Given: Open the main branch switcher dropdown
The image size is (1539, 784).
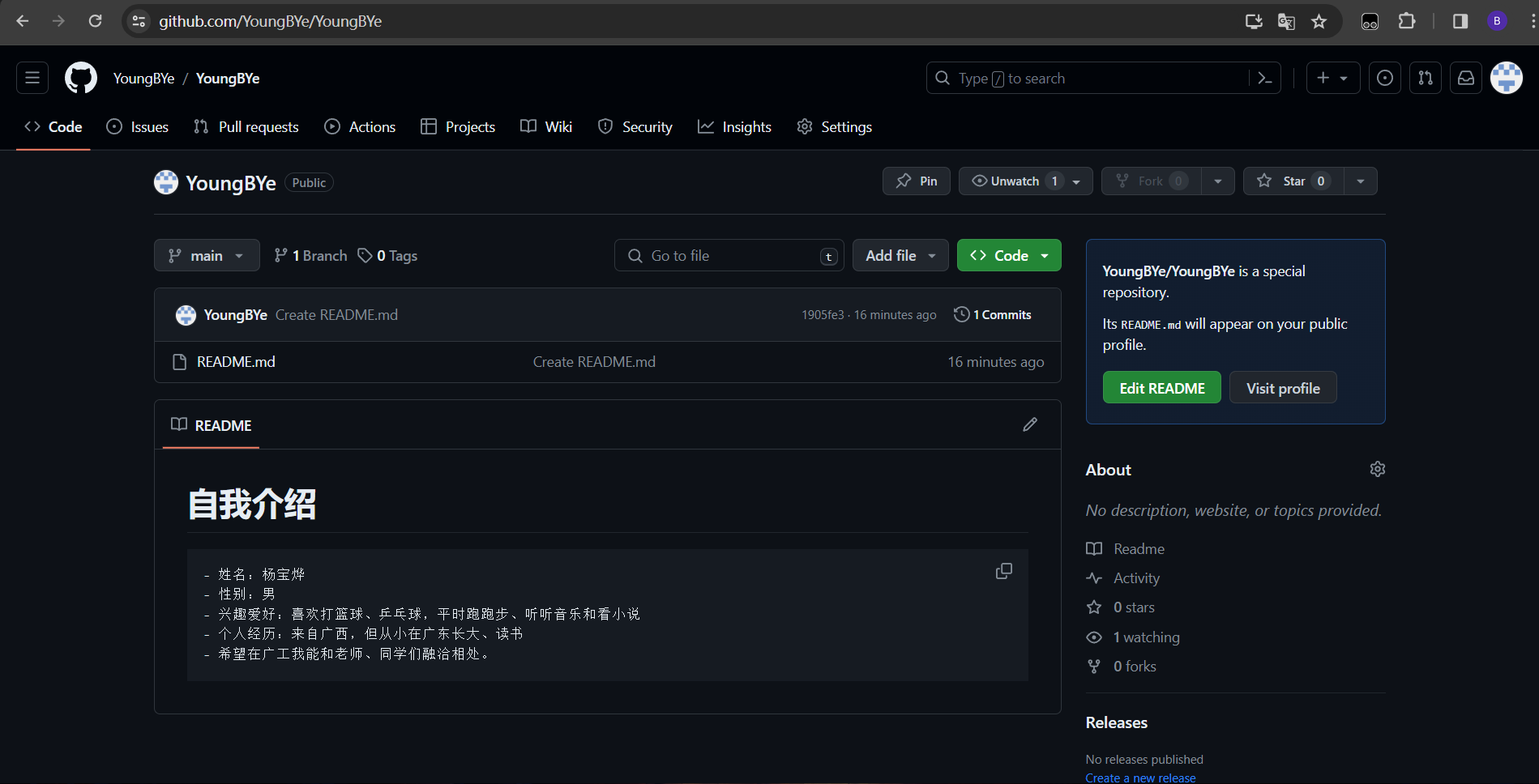Looking at the screenshot, I should coord(207,255).
